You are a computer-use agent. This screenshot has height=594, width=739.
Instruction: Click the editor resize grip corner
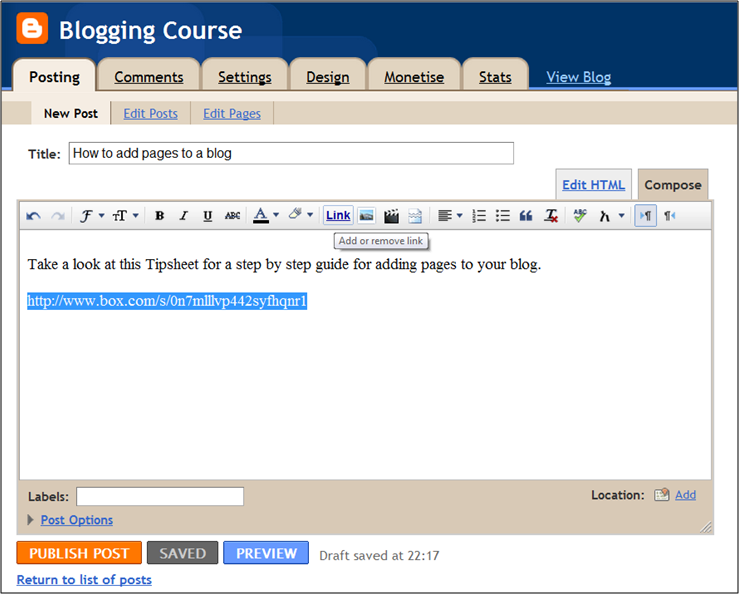[x=706, y=527]
